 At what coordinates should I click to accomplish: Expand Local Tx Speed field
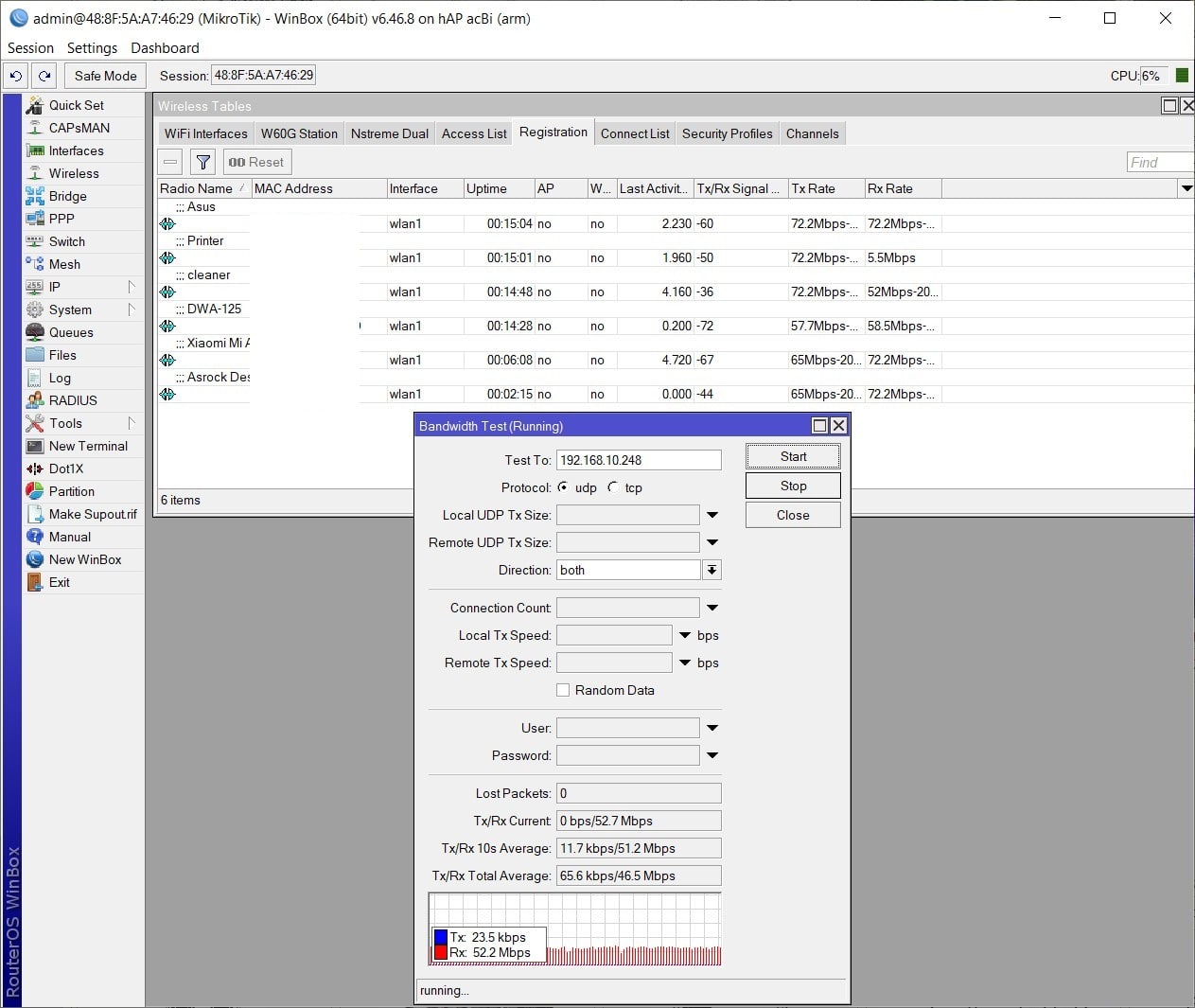tap(685, 635)
